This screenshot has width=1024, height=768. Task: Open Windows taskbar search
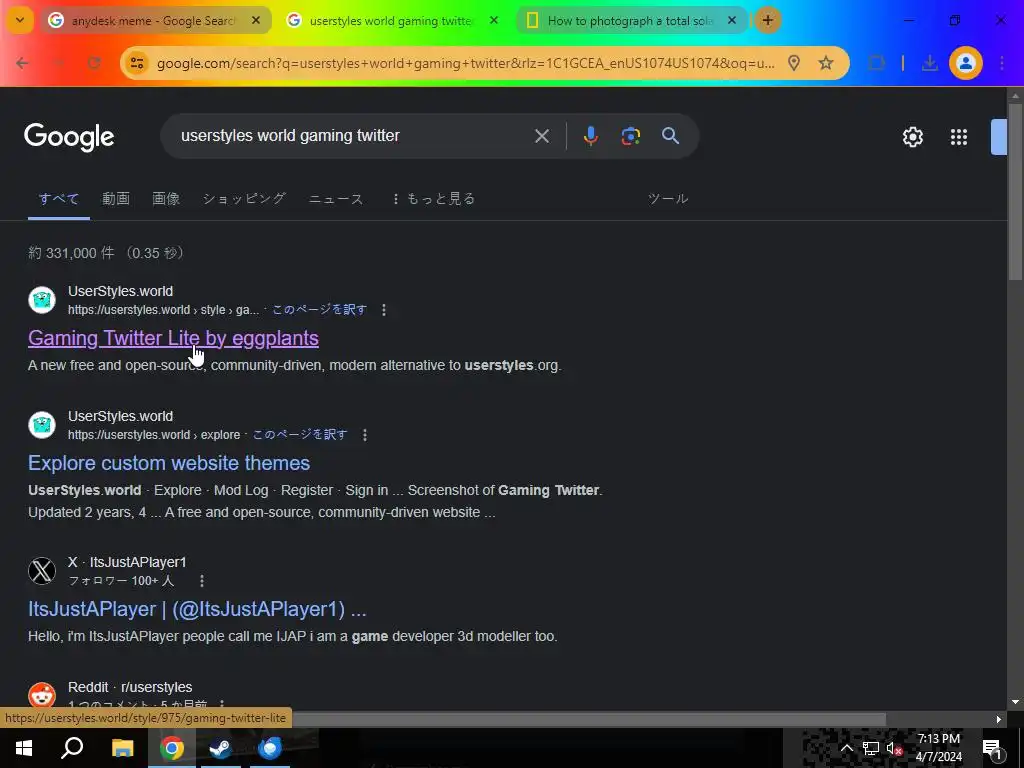tap(72, 748)
